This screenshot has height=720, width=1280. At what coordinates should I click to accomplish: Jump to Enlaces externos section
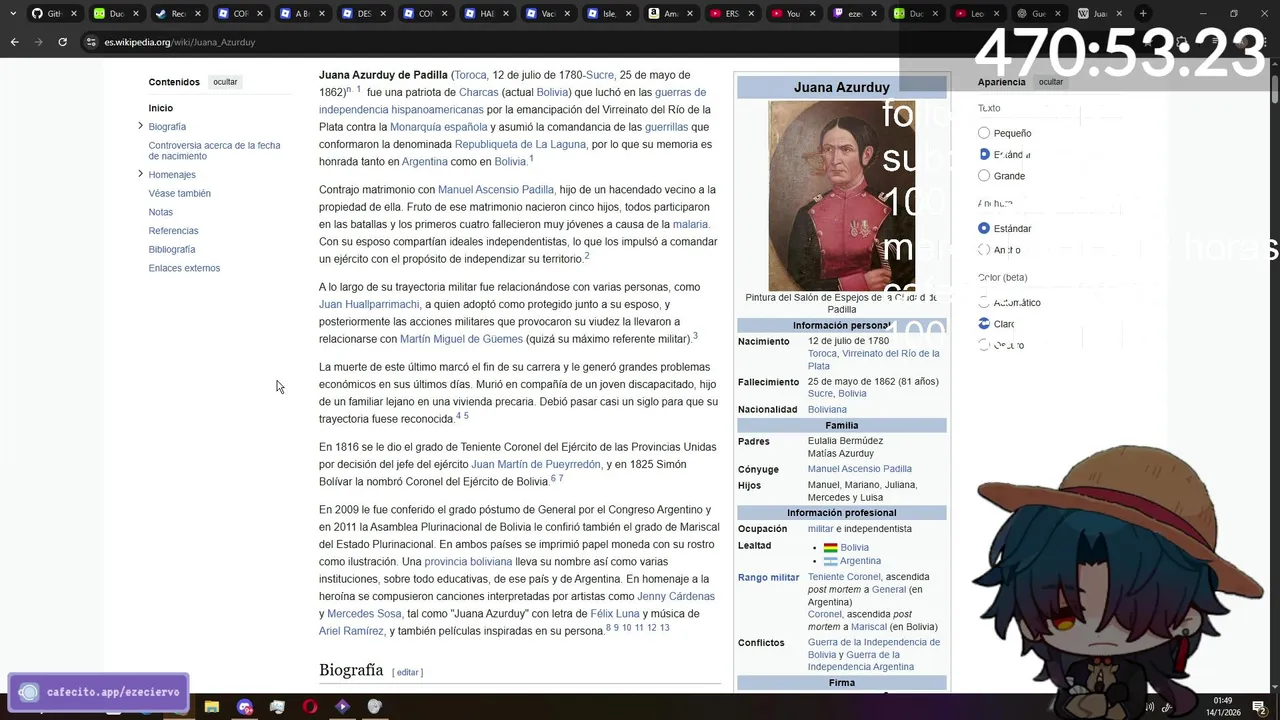pos(184,268)
